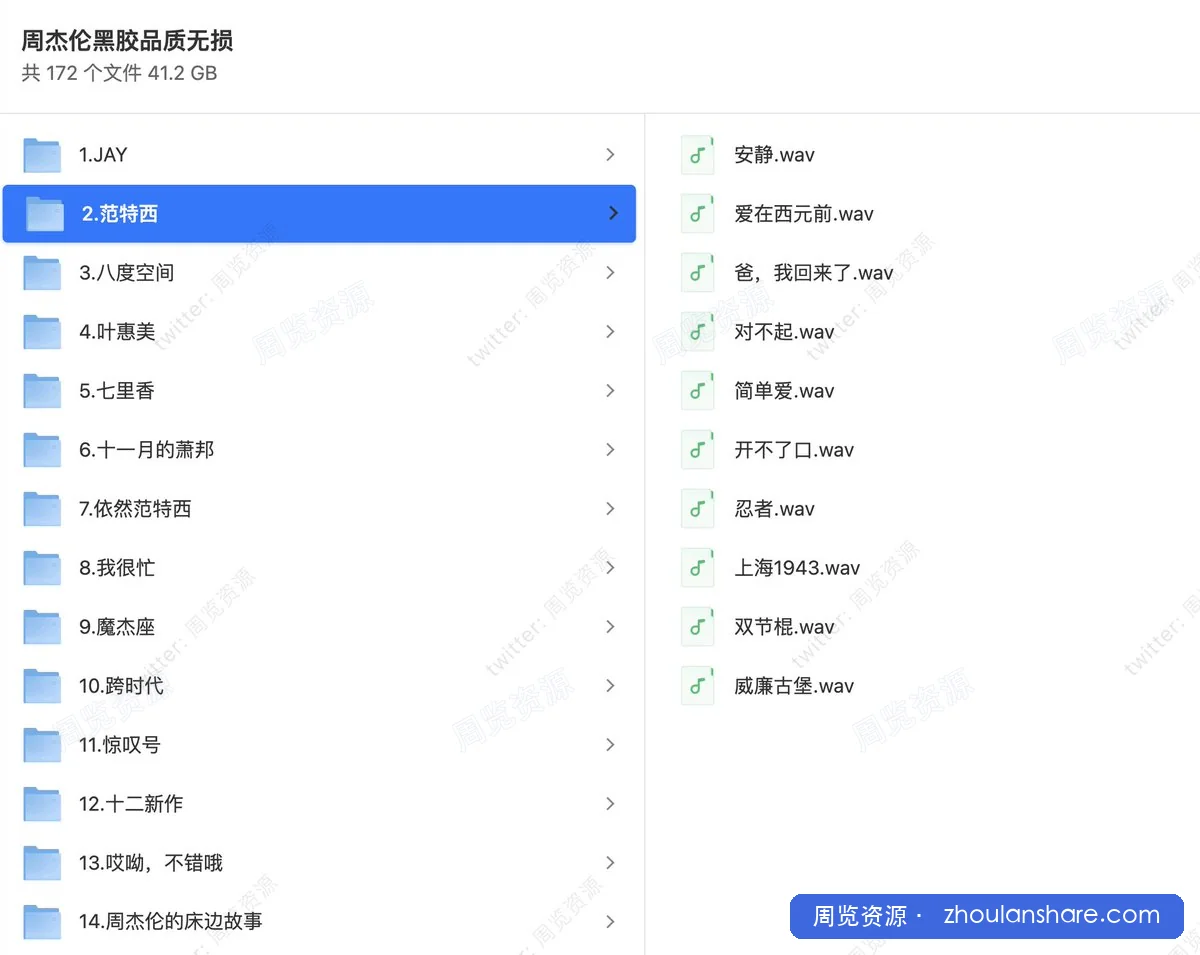Screen dimensions: 1200x955
Task: Expand the 8.我很忙 folder chevron
Action: [x=610, y=568]
